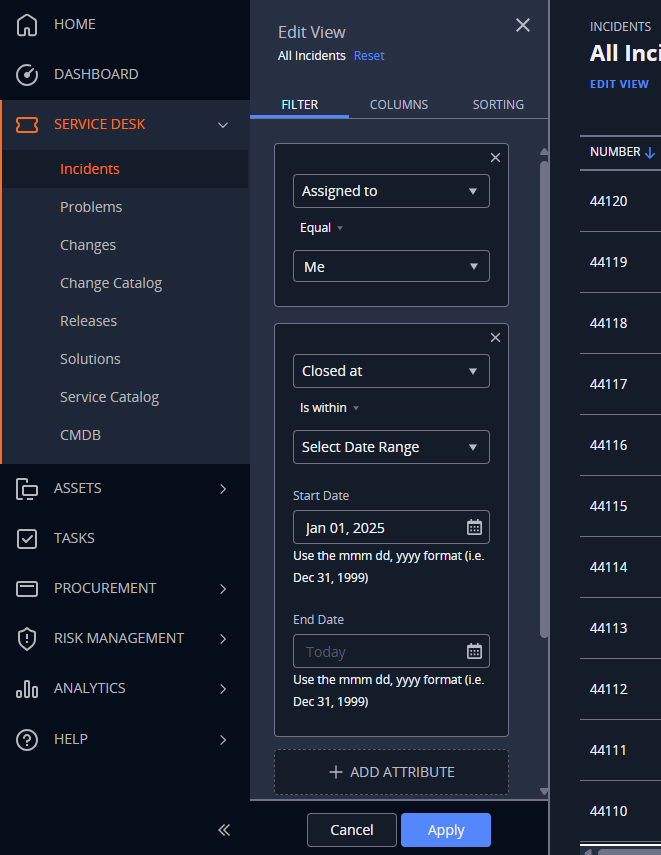The image size is (661, 855).
Task: Expand the Procurement menu
Action: (x=223, y=588)
